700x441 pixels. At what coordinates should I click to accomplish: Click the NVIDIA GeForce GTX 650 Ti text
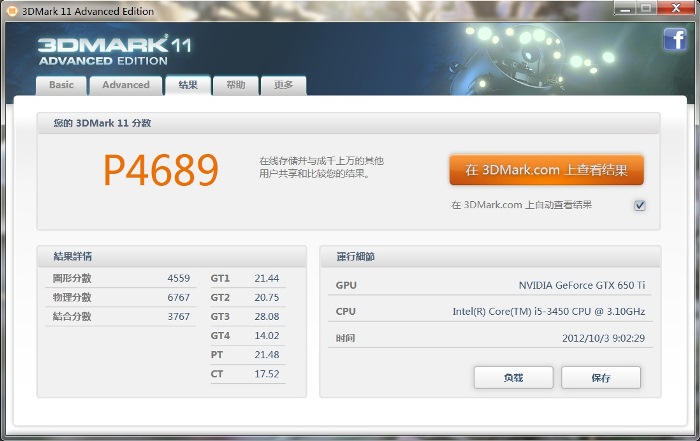pyautogui.click(x=582, y=285)
